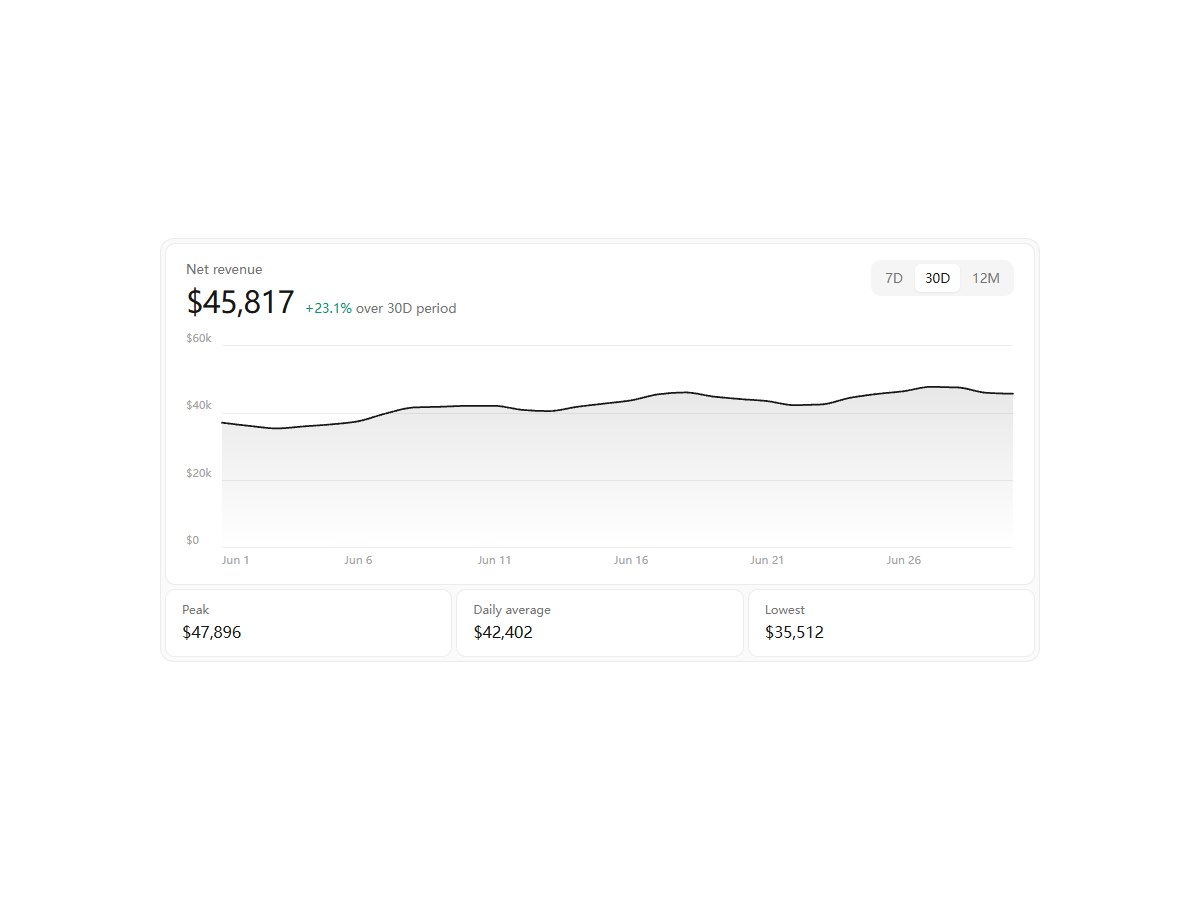Click the Net revenue title
The width and height of the screenshot is (1200, 900).
point(224,269)
